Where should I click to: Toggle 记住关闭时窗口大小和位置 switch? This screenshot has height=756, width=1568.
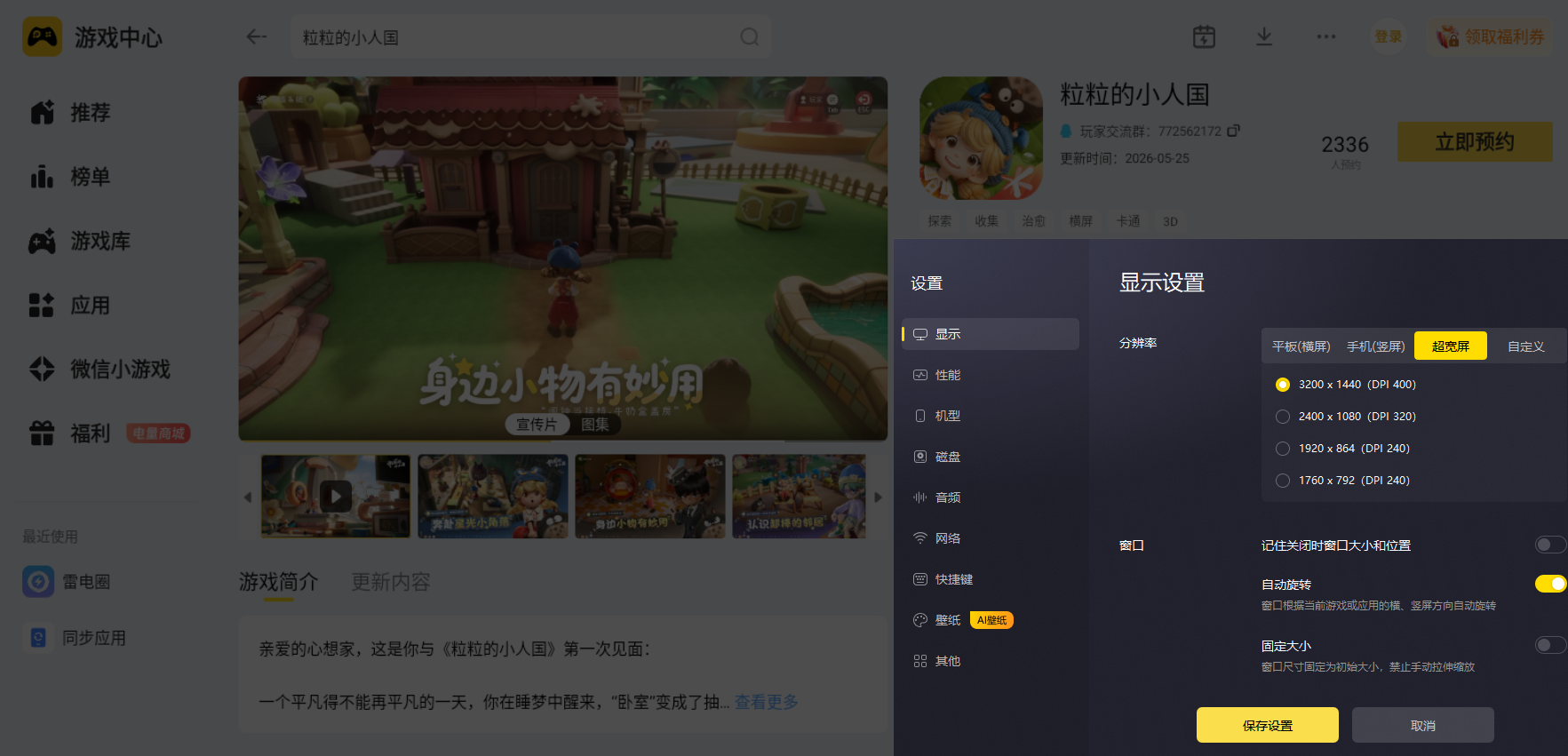tap(1550, 545)
